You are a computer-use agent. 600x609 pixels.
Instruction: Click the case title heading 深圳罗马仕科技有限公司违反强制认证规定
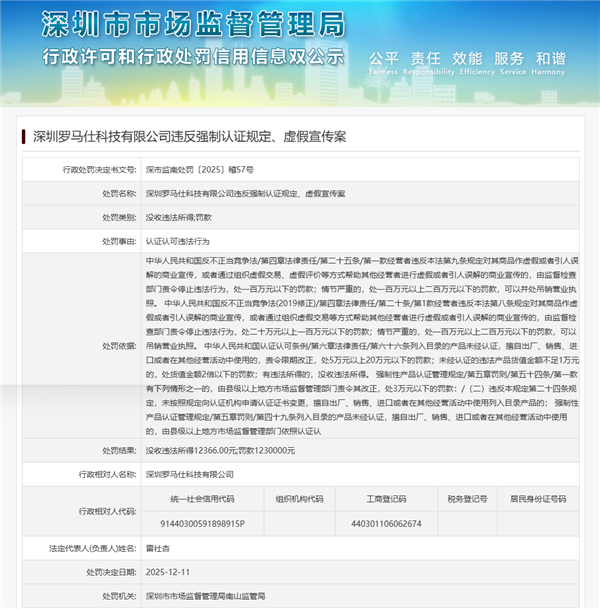pos(189,136)
